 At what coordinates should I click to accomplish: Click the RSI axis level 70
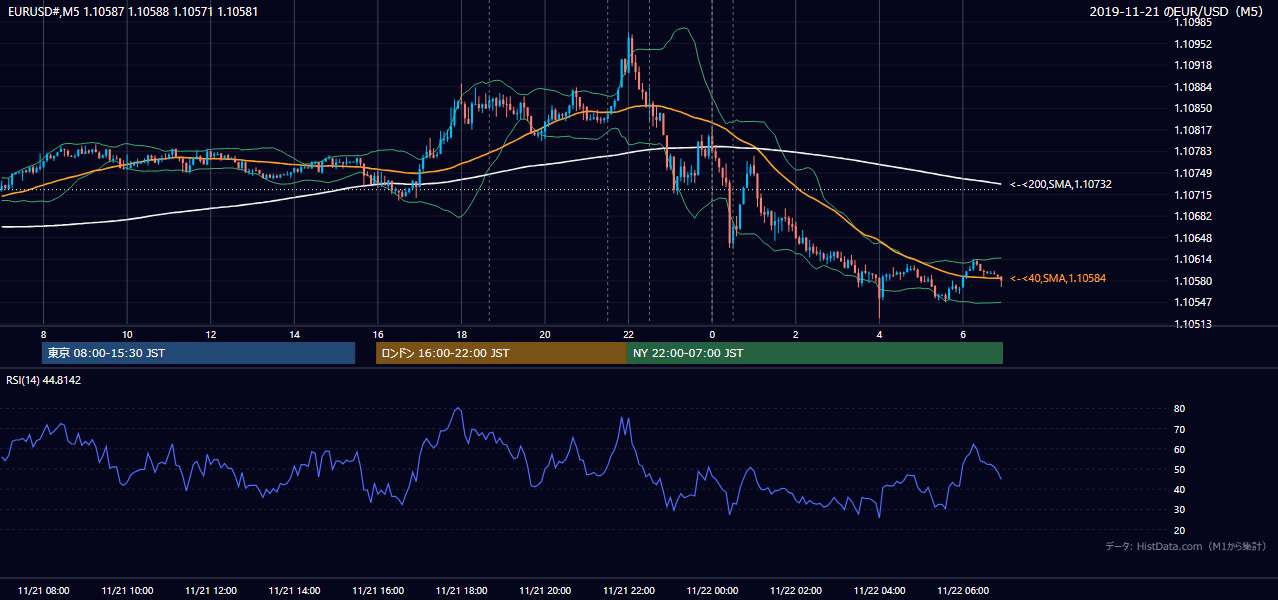coord(1179,429)
